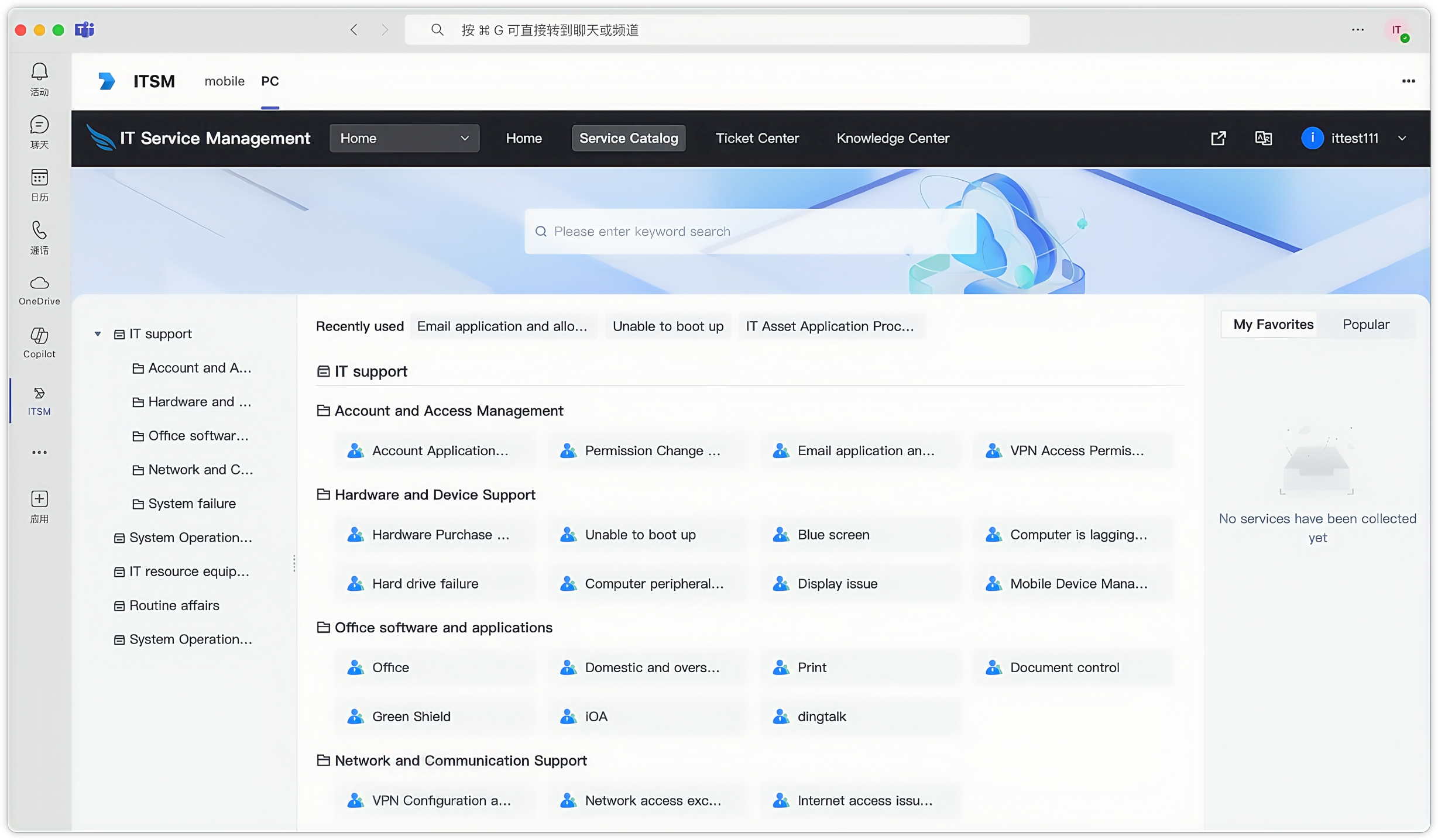
Task: Open the Home dropdown selector
Action: coord(404,138)
